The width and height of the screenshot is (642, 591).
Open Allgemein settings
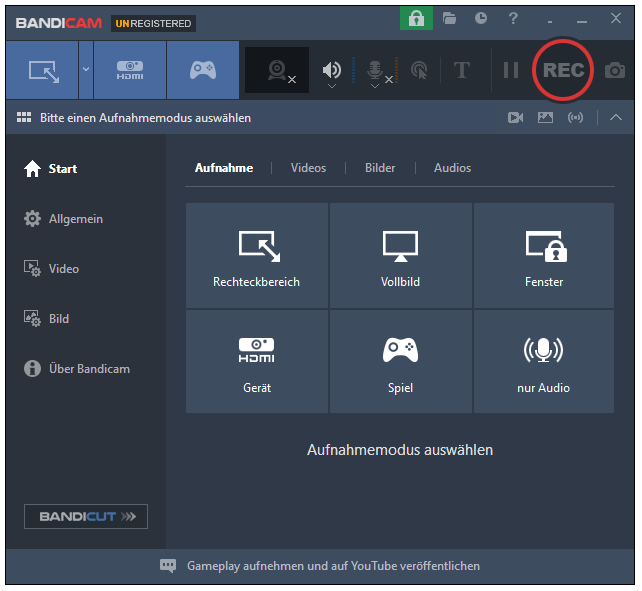click(63, 219)
